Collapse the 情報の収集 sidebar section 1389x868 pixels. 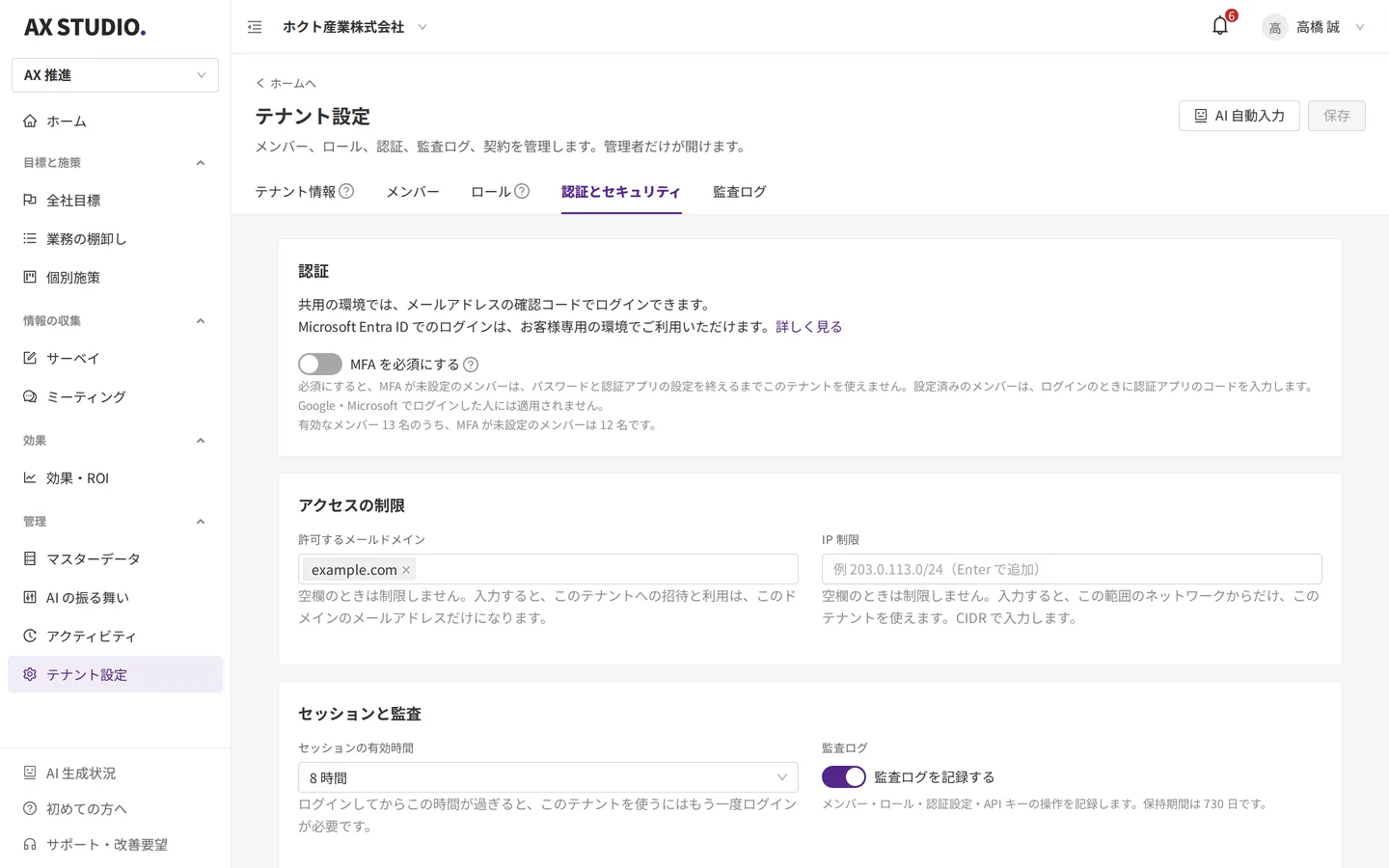[201, 321]
